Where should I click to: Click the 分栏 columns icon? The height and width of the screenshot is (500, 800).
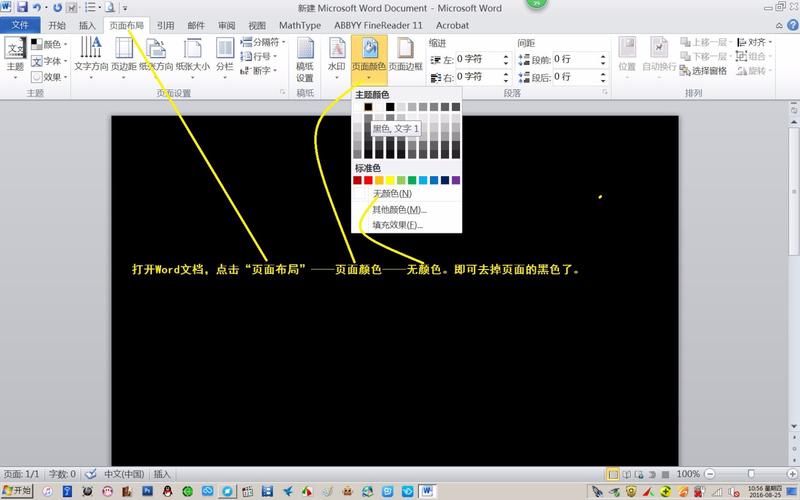click(x=224, y=48)
